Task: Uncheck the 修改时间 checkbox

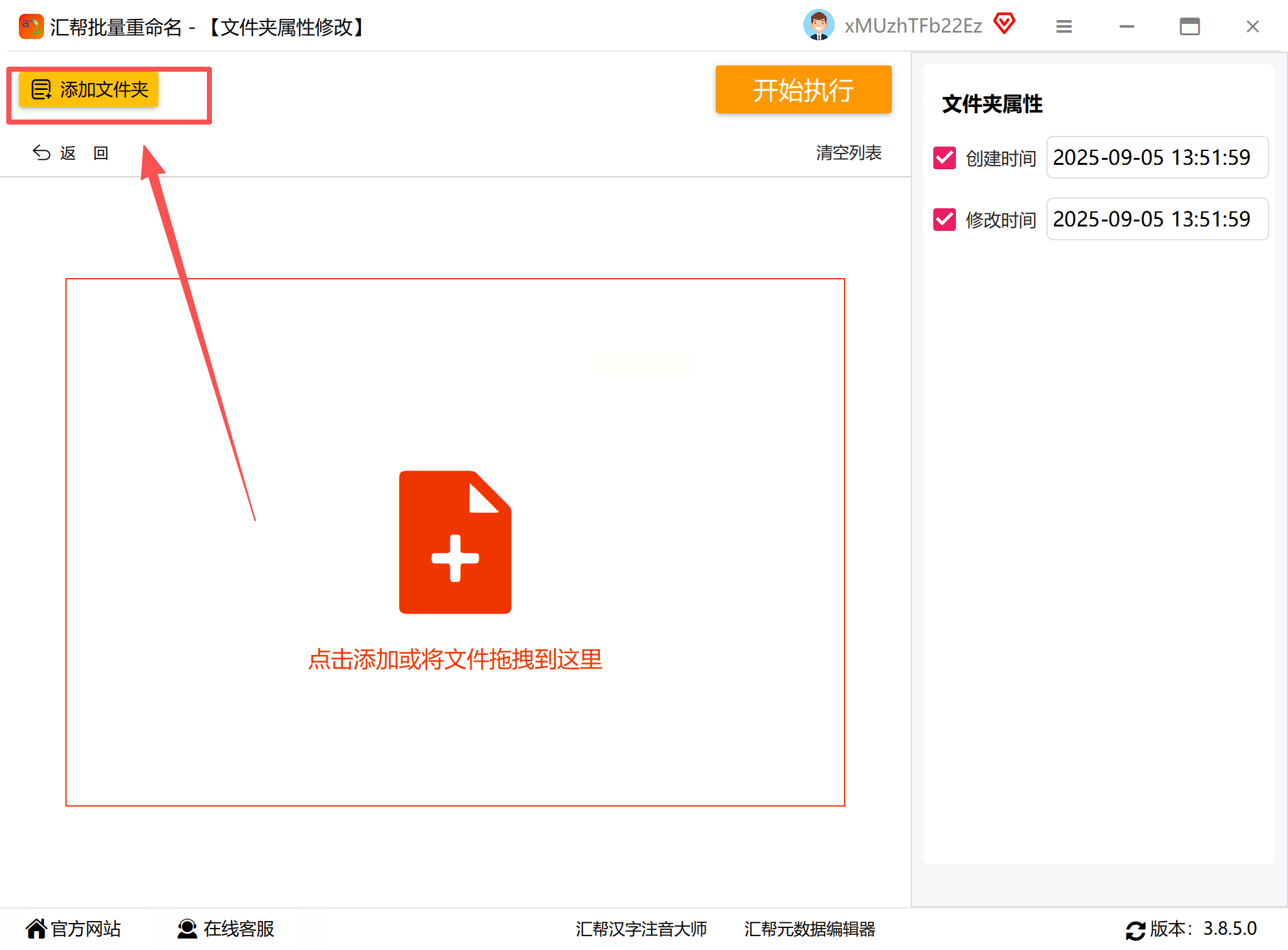Action: point(944,219)
